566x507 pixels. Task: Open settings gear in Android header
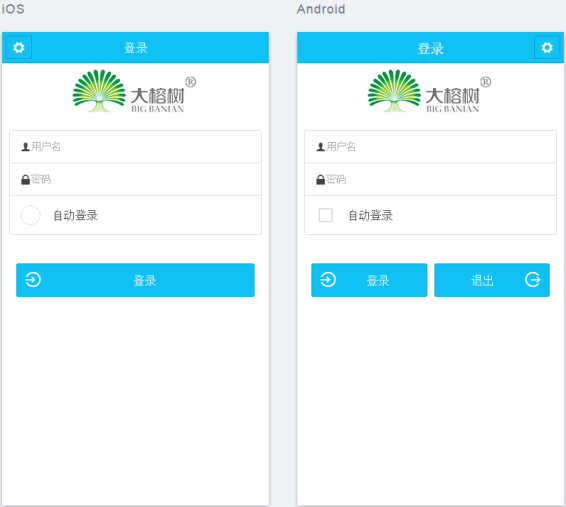tap(547, 47)
